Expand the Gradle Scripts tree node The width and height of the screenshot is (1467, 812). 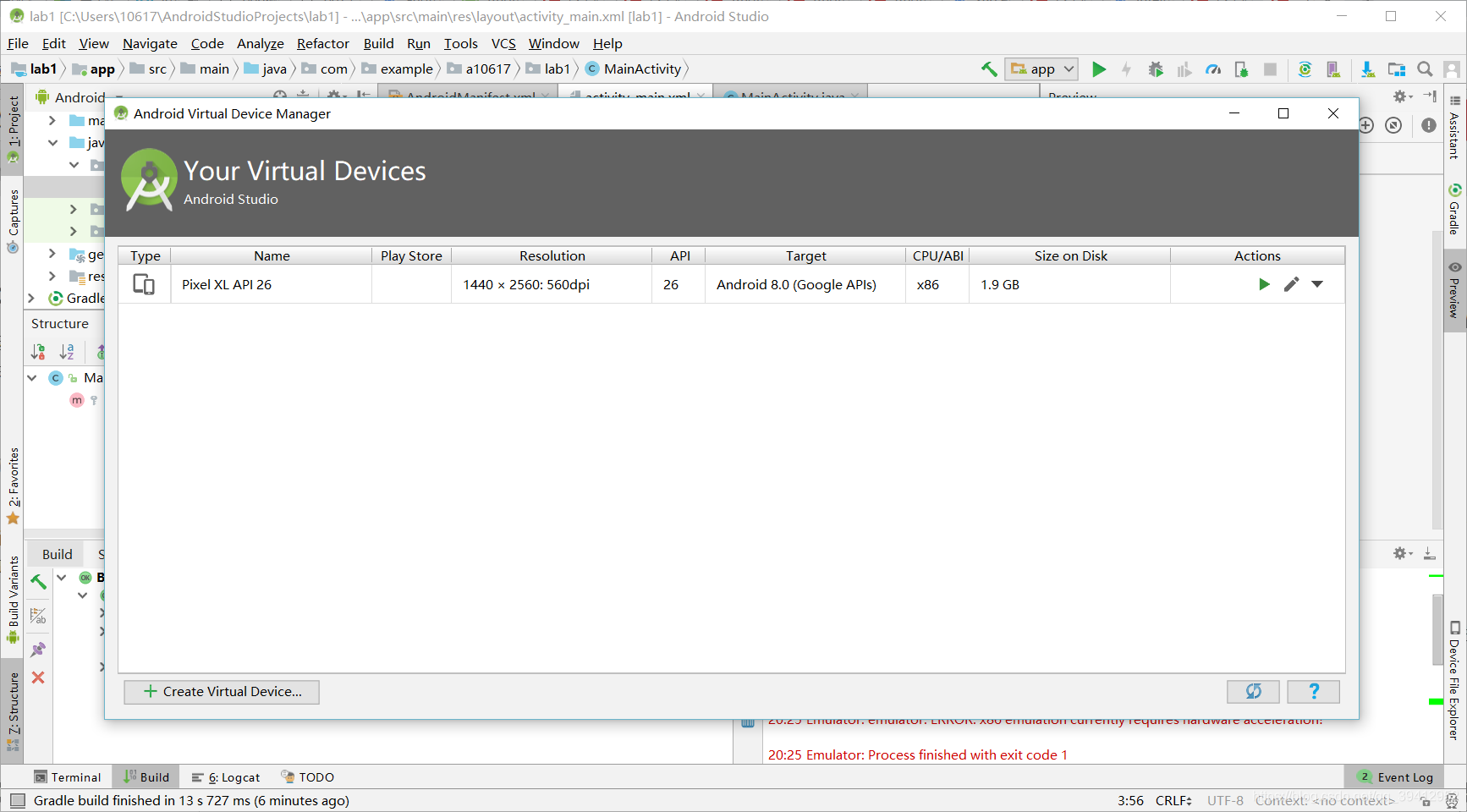click(31, 298)
